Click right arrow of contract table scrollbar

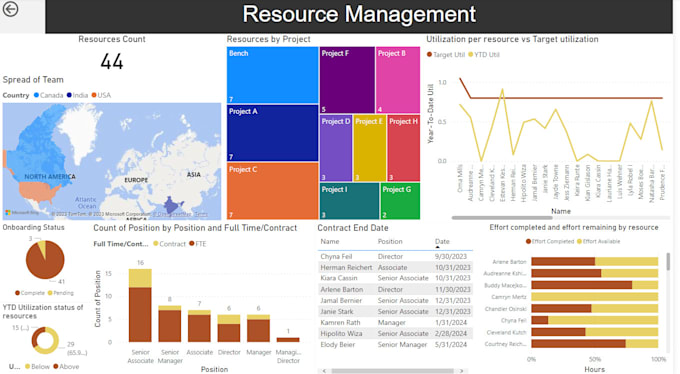[461, 371]
